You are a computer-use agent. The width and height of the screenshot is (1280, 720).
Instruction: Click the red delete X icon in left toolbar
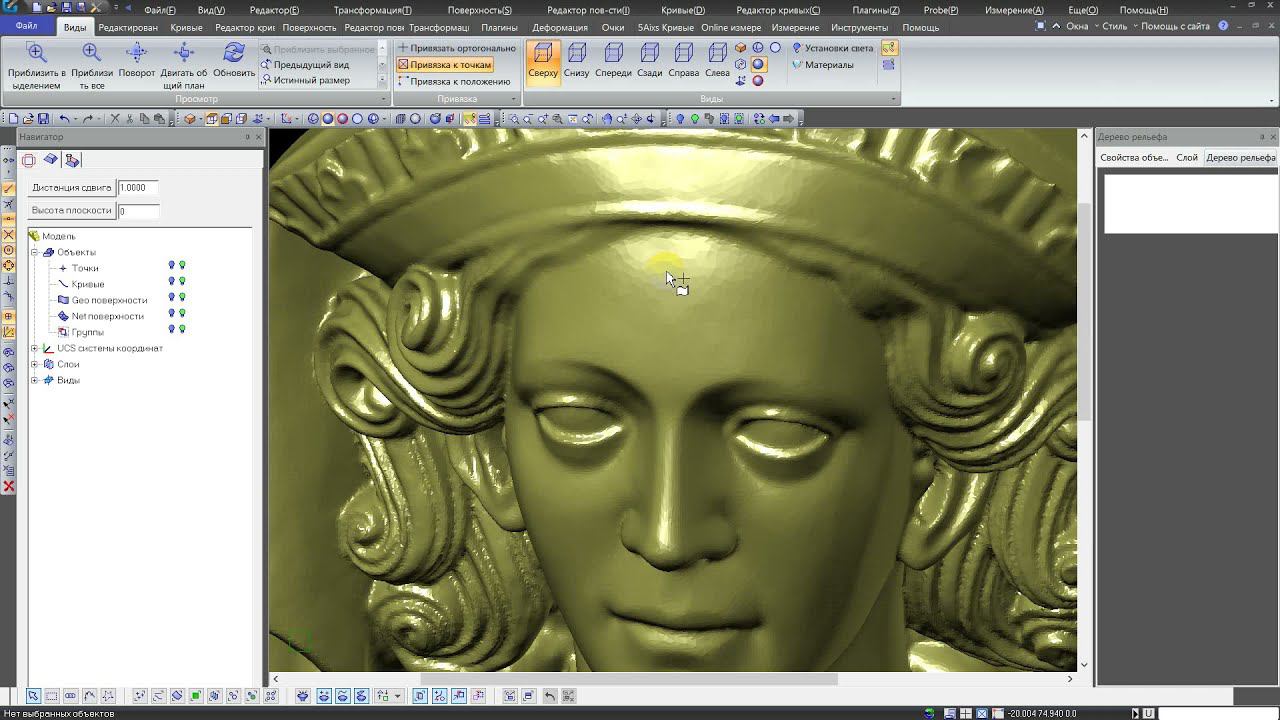pyautogui.click(x=9, y=487)
